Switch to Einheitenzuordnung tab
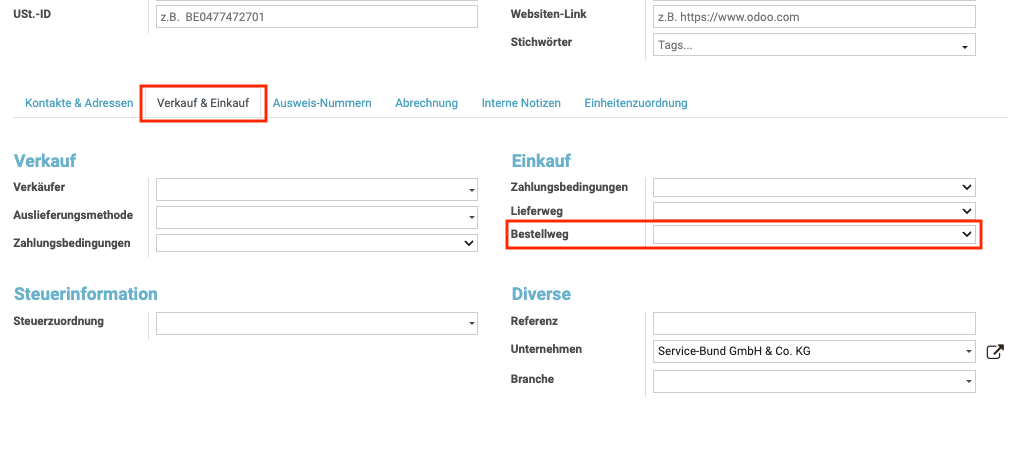This screenshot has height=449, width=1021. coord(636,103)
